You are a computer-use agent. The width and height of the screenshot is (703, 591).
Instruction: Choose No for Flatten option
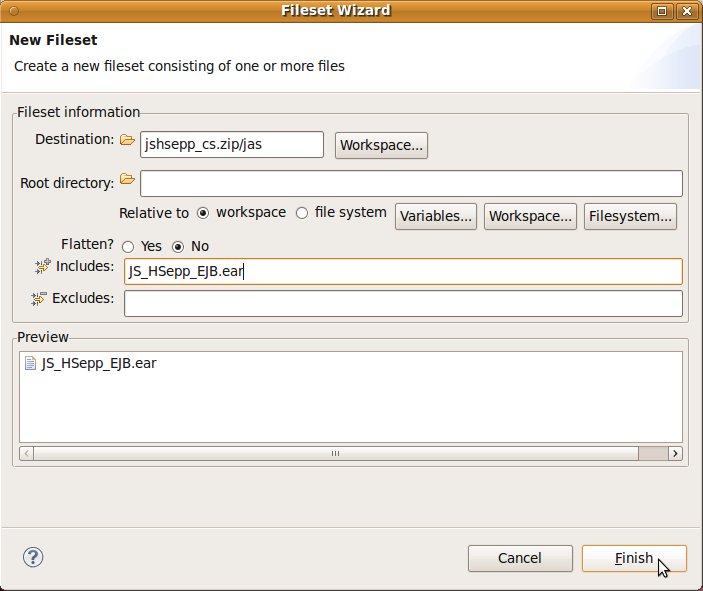coord(179,246)
